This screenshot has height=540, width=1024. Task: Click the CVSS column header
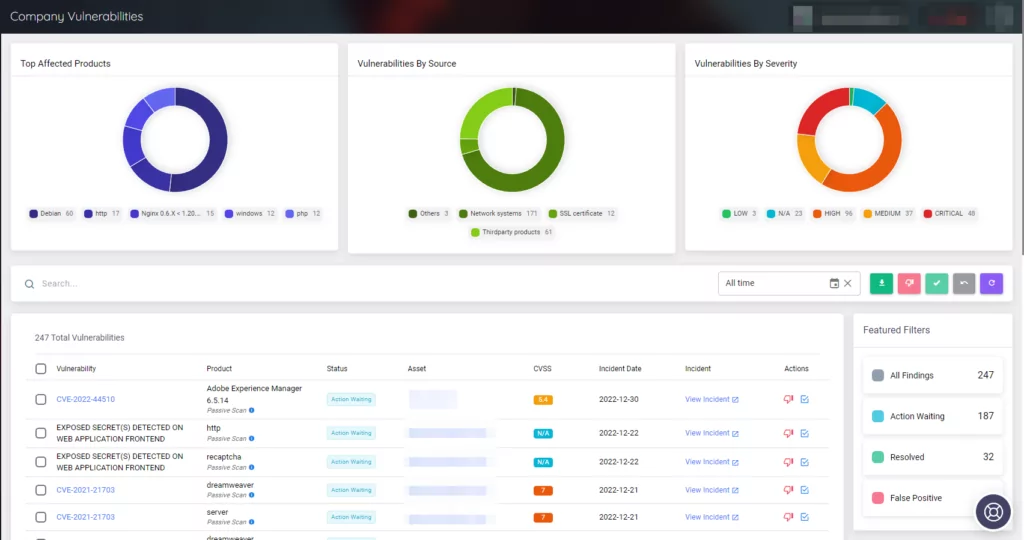542,369
